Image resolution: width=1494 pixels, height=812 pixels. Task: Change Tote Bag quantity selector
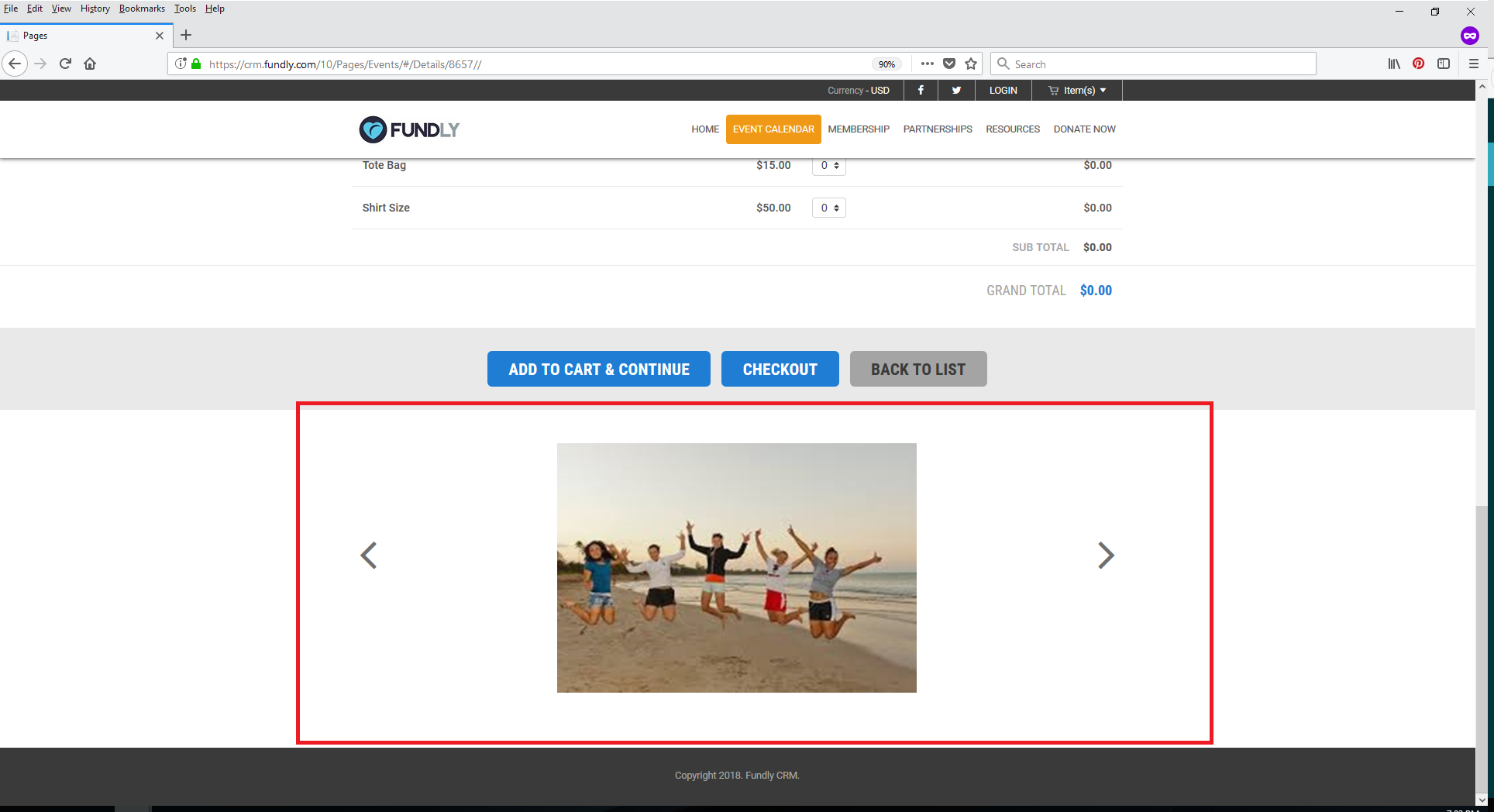click(x=829, y=165)
